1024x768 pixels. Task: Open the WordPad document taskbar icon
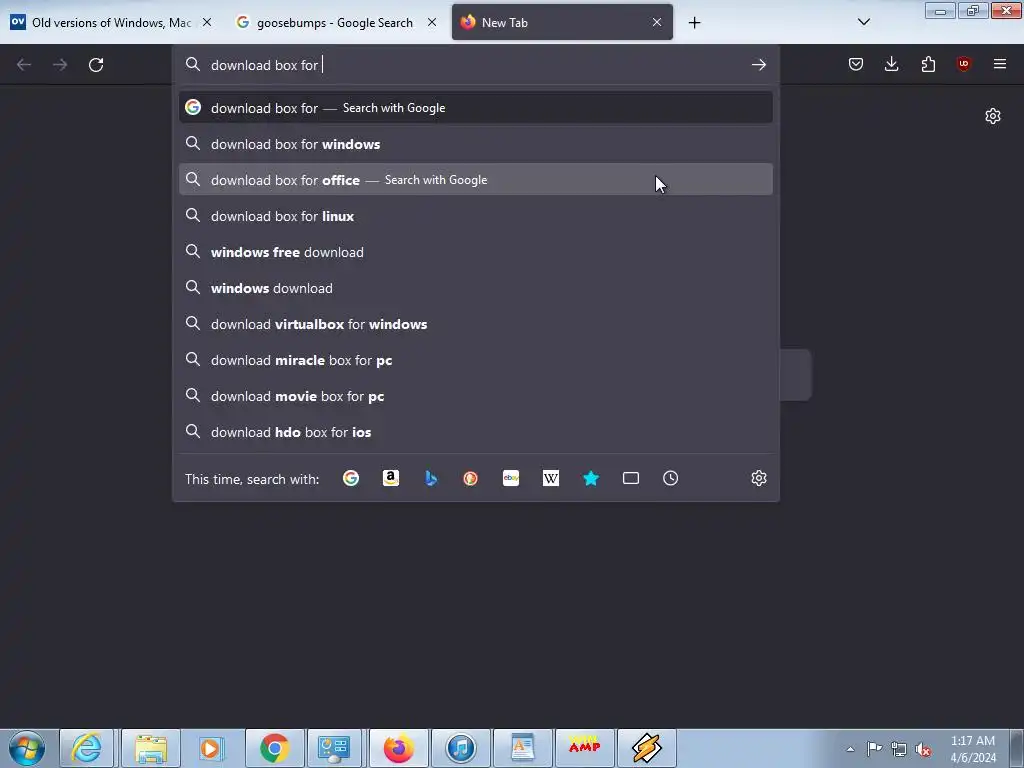pos(522,748)
